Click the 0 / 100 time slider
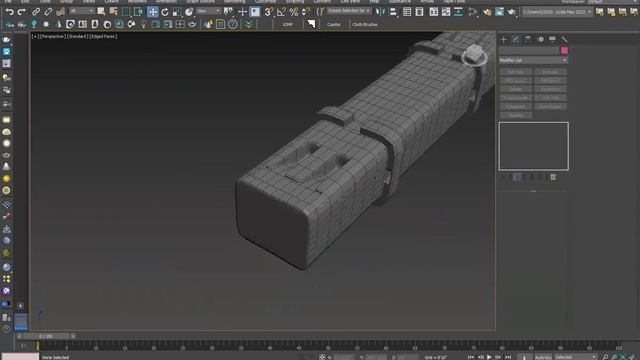The width and height of the screenshot is (640, 360). coord(46,336)
